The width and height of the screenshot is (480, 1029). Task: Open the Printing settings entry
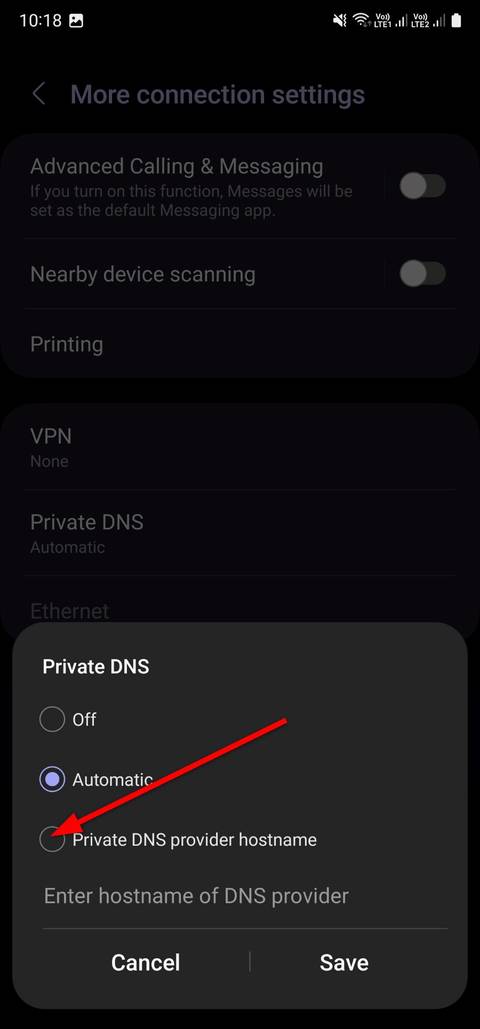(x=240, y=344)
